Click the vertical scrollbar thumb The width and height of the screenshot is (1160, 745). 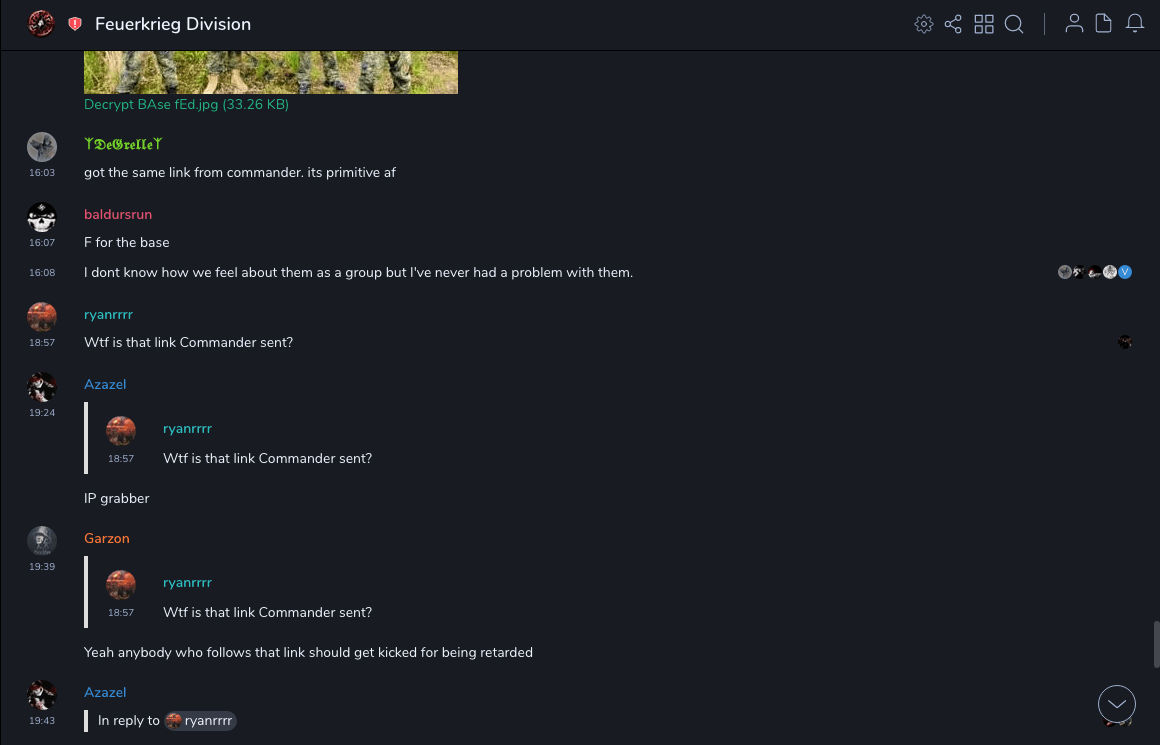1156,643
